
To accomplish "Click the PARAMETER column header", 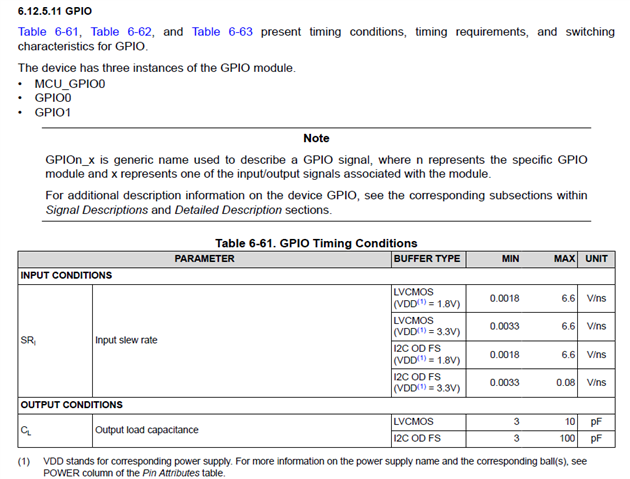I will tap(204, 259).
